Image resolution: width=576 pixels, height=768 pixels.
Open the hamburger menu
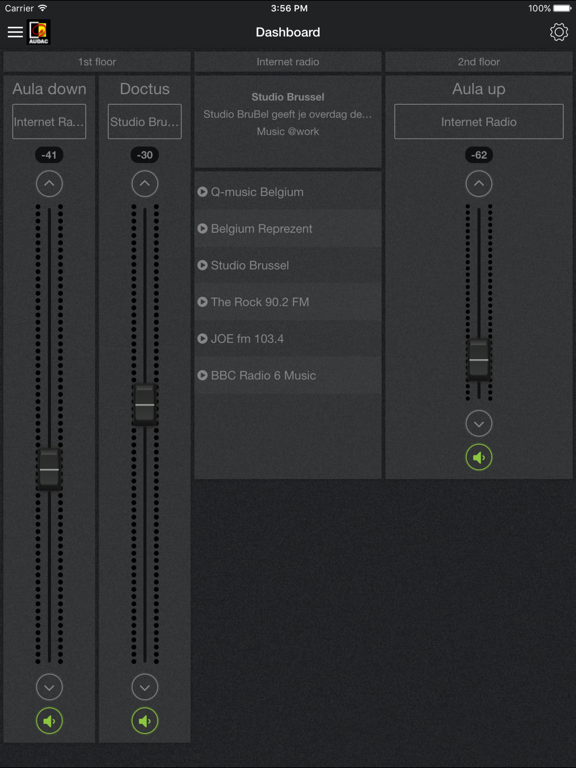15,32
